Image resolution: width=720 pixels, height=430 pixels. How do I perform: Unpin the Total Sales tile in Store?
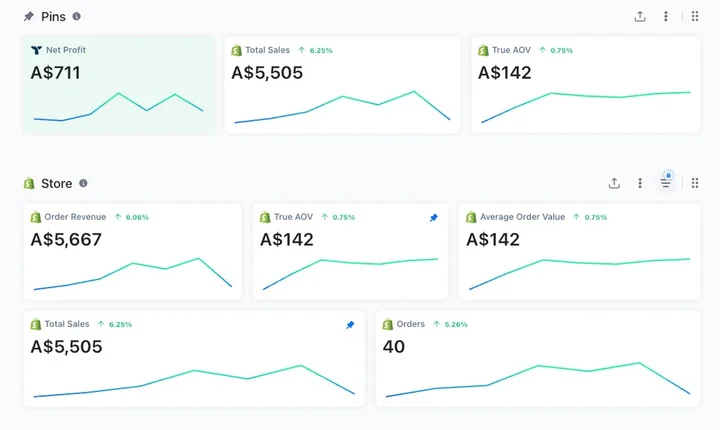350,325
